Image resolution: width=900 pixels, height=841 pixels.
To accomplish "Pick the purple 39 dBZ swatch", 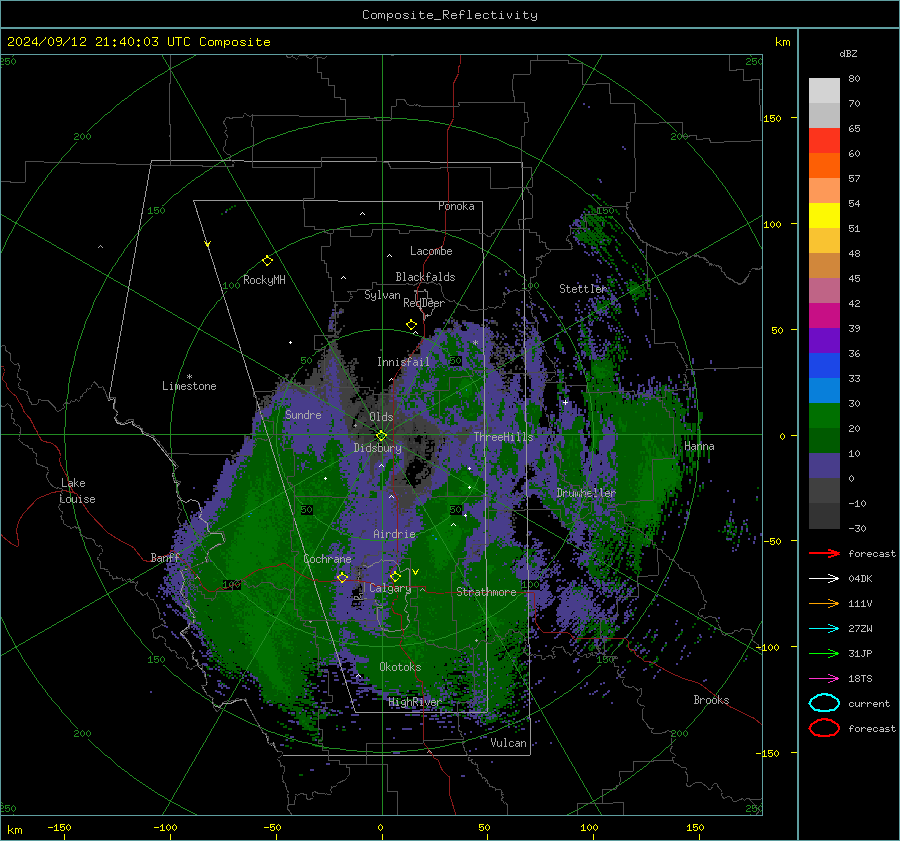I will (x=824, y=340).
